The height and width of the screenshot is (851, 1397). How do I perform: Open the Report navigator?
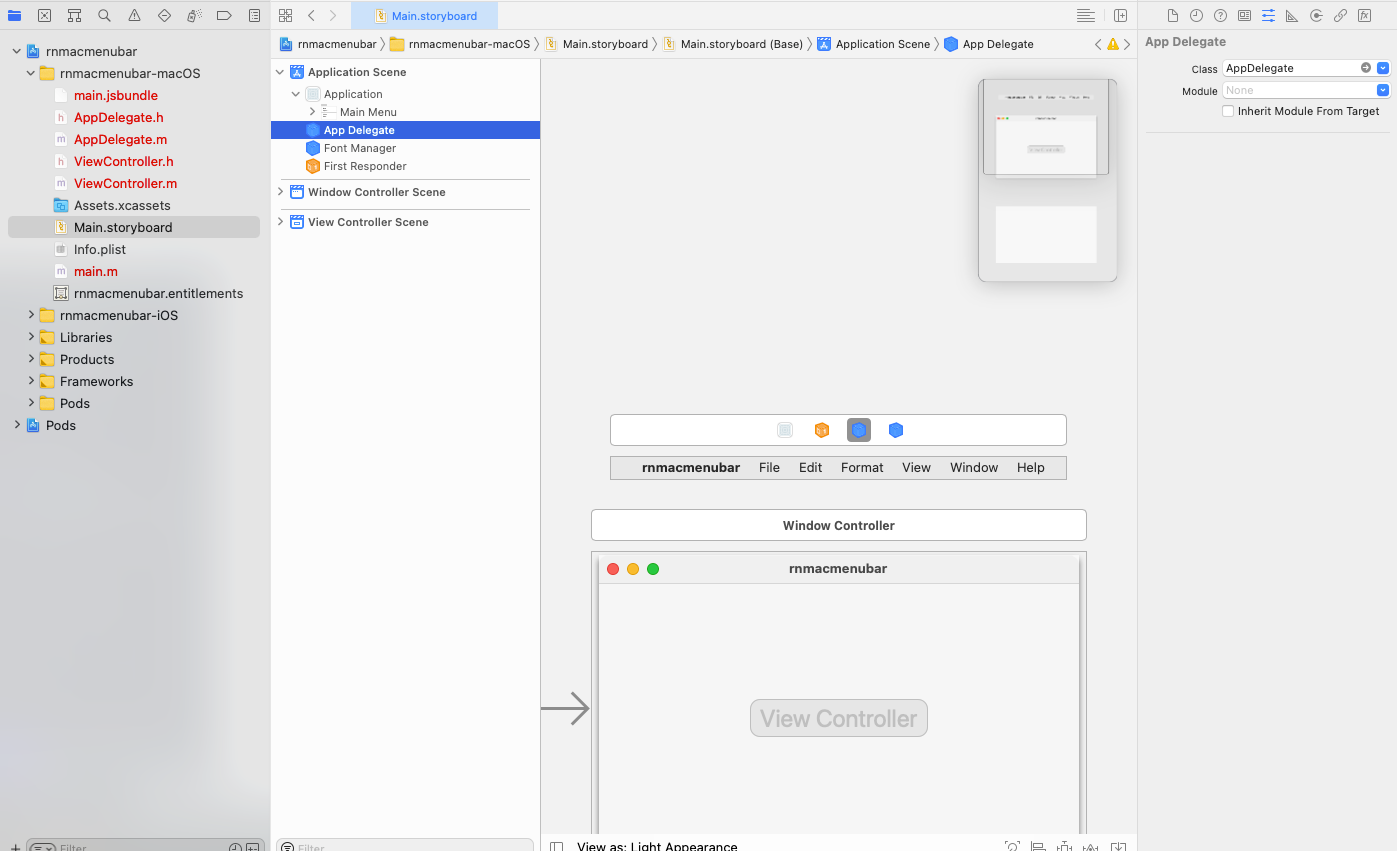pyautogui.click(x=255, y=16)
